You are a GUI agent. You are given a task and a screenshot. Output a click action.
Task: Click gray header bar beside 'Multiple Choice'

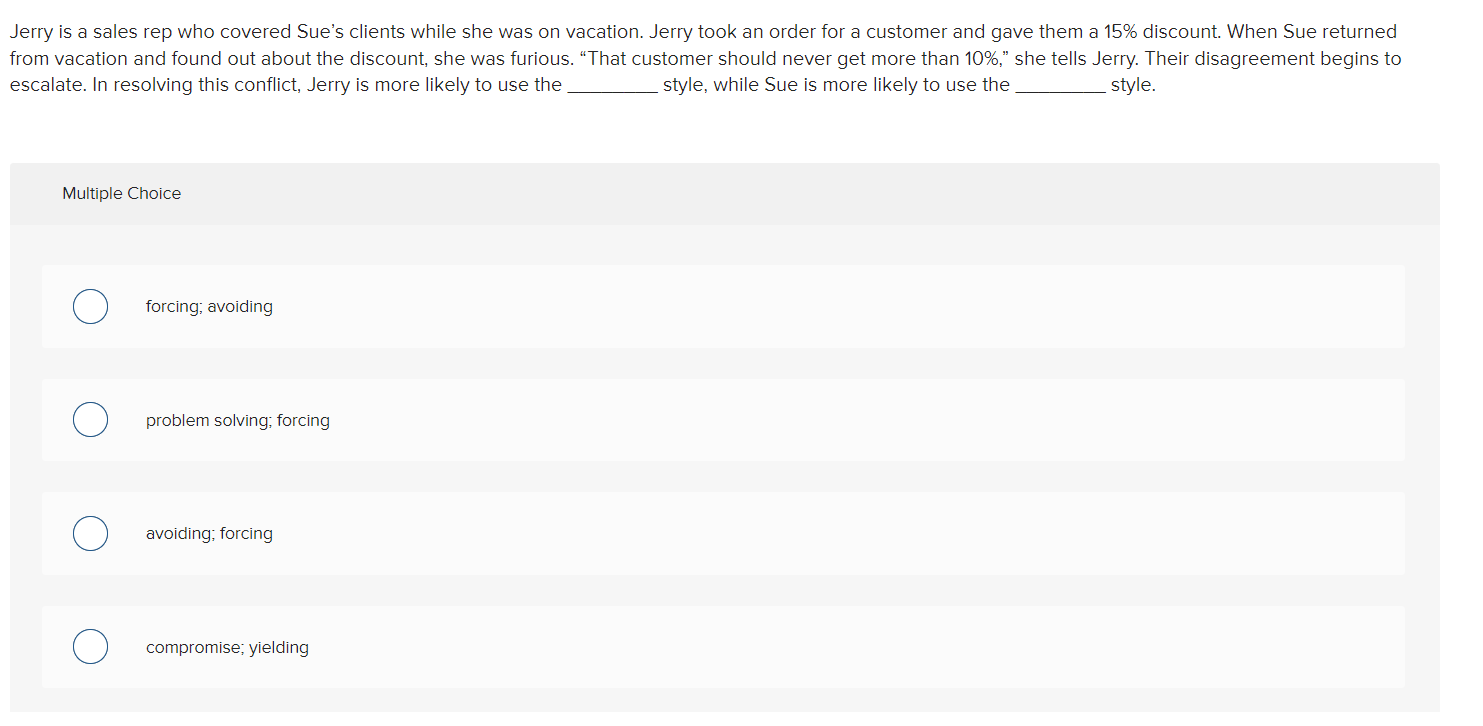pos(800,194)
